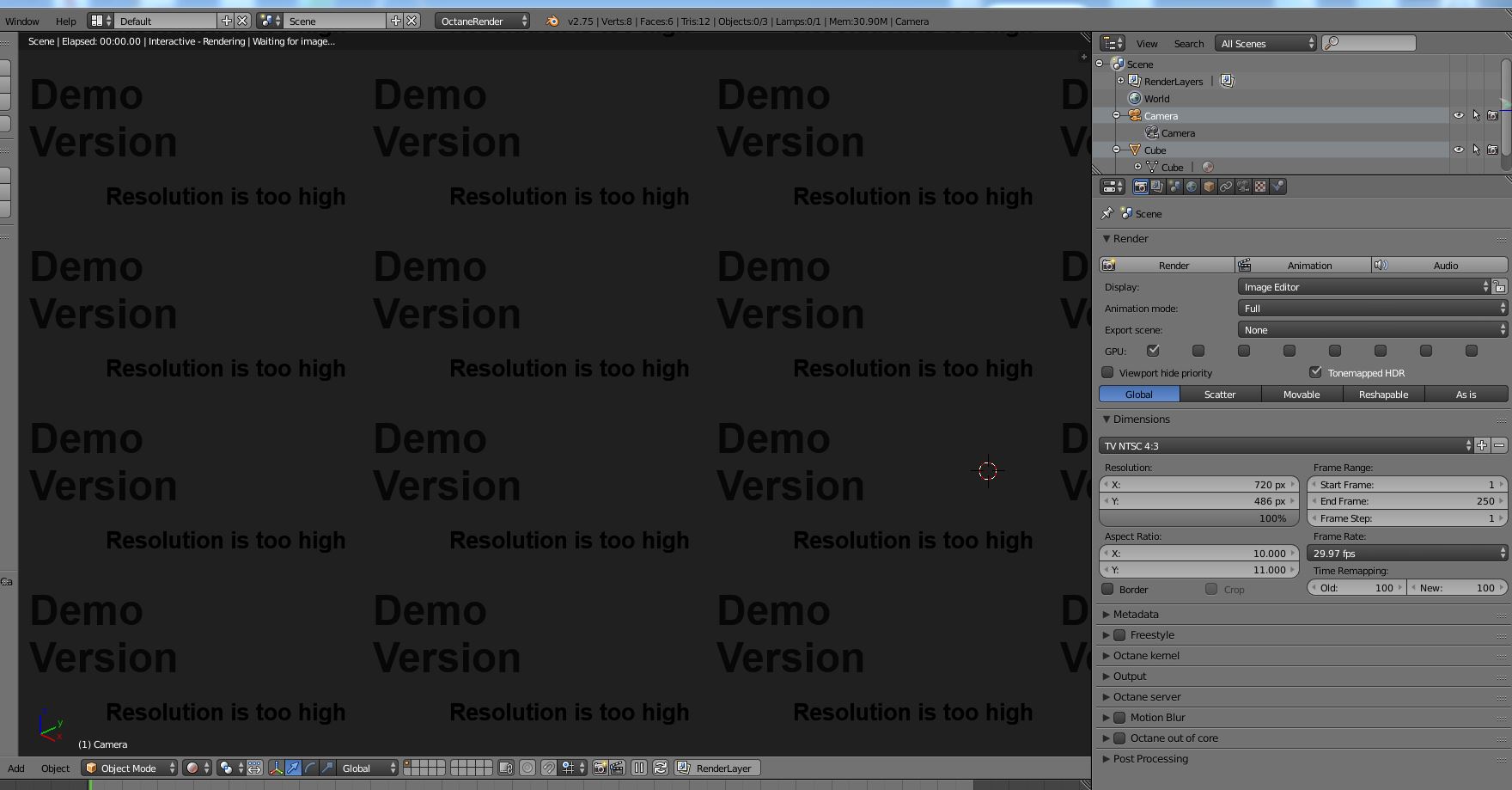Open the Display Image Editor dropdown

pyautogui.click(x=1364, y=286)
